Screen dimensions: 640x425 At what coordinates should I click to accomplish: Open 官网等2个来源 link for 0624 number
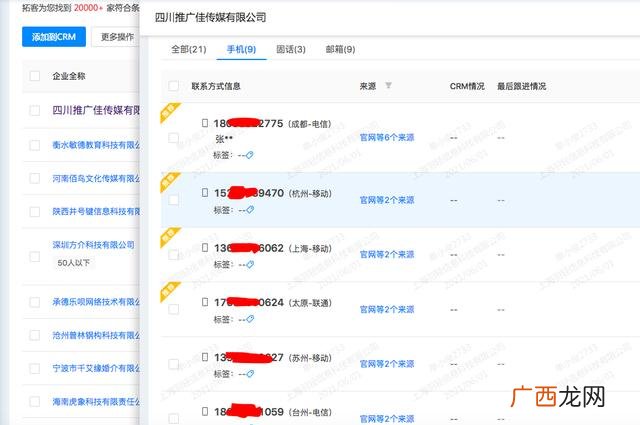387,309
